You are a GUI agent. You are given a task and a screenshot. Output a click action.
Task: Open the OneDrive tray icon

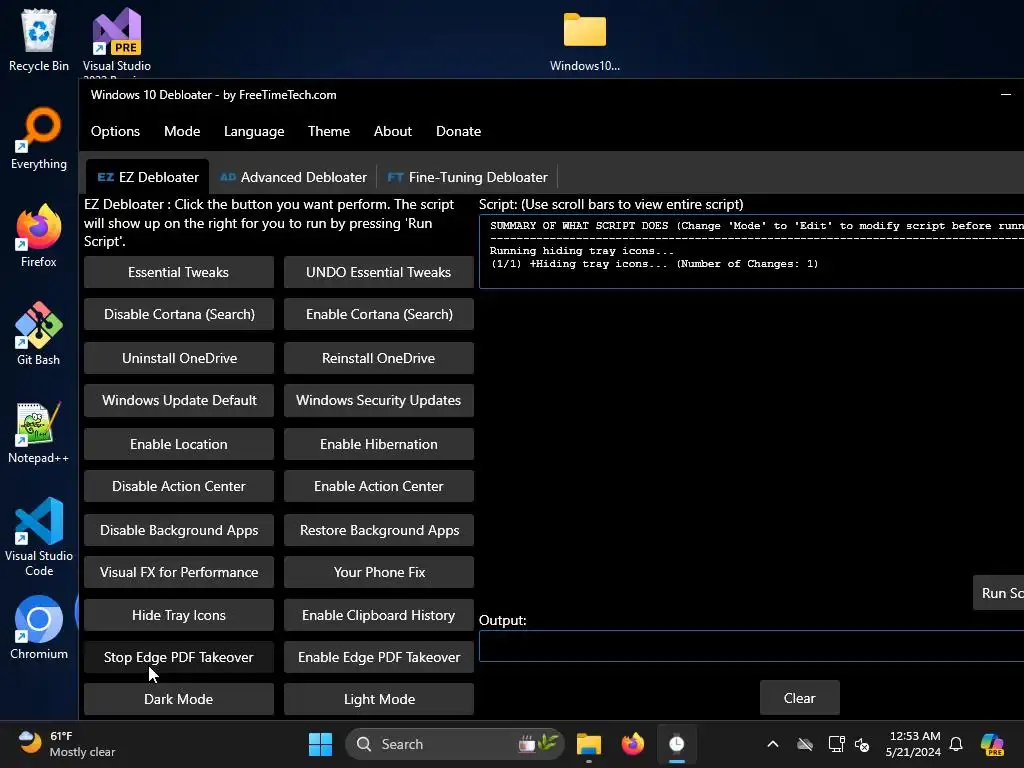(805, 744)
